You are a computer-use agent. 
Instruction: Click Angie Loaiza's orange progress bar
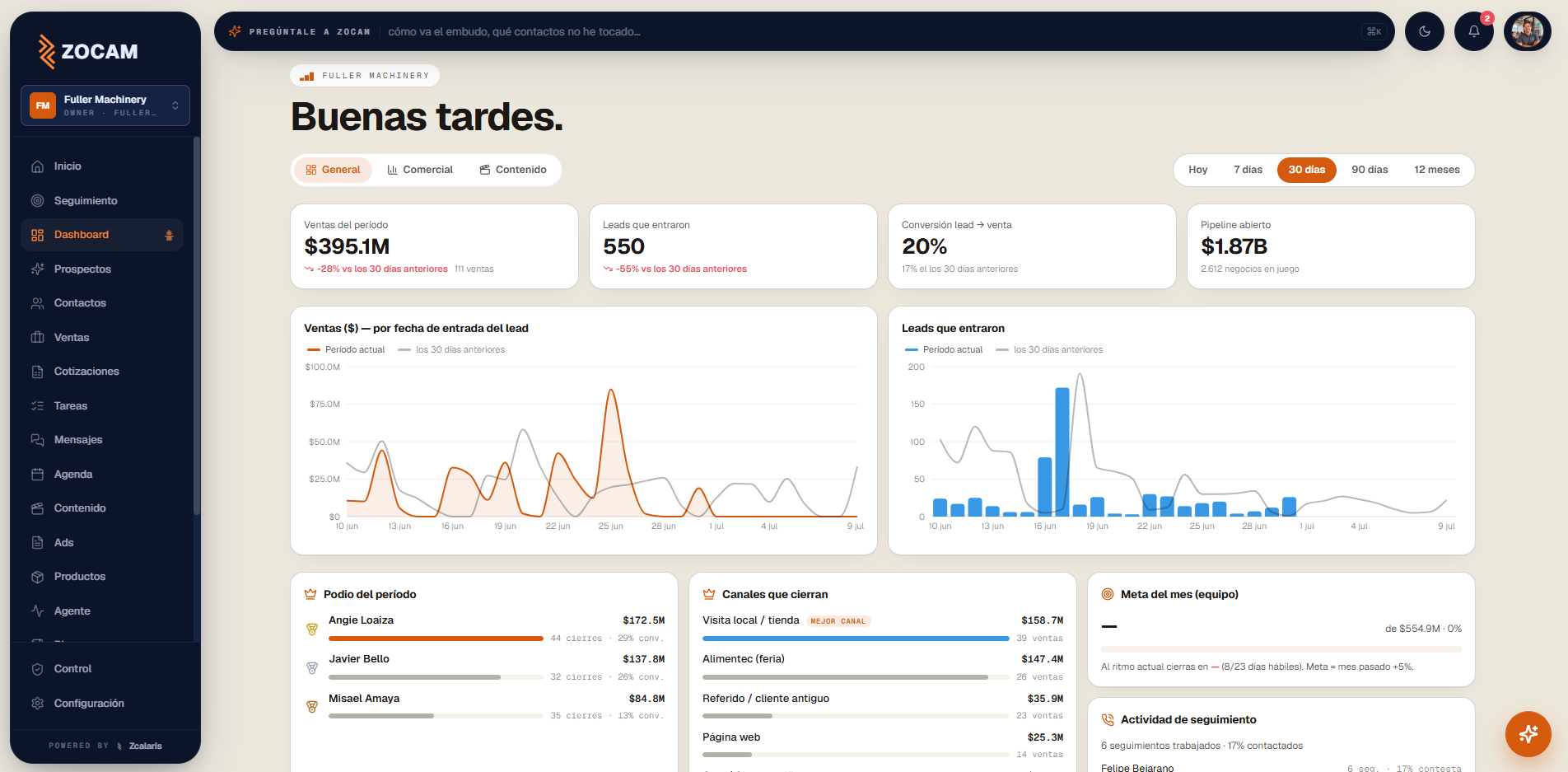click(x=436, y=639)
